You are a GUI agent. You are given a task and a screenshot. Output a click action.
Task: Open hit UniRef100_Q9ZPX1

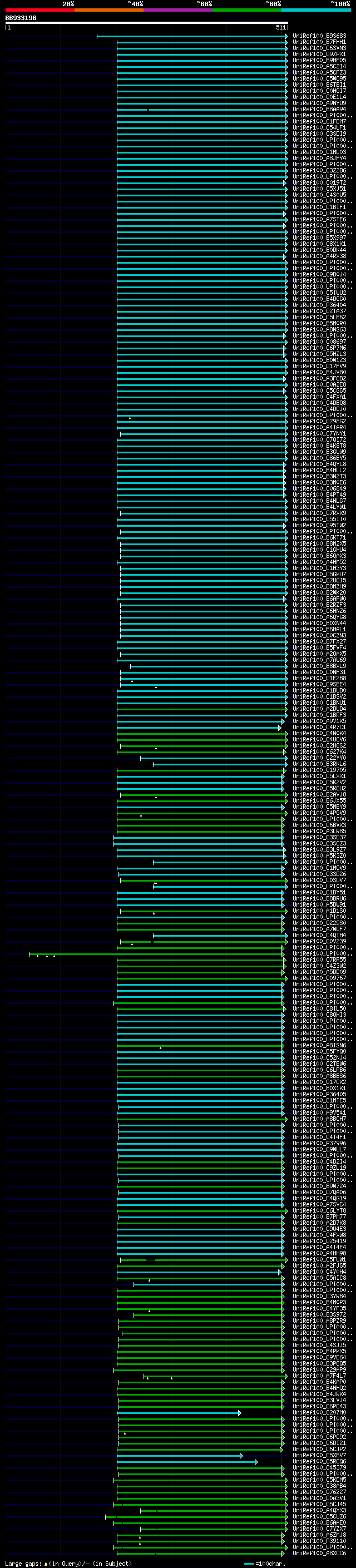(319, 54)
